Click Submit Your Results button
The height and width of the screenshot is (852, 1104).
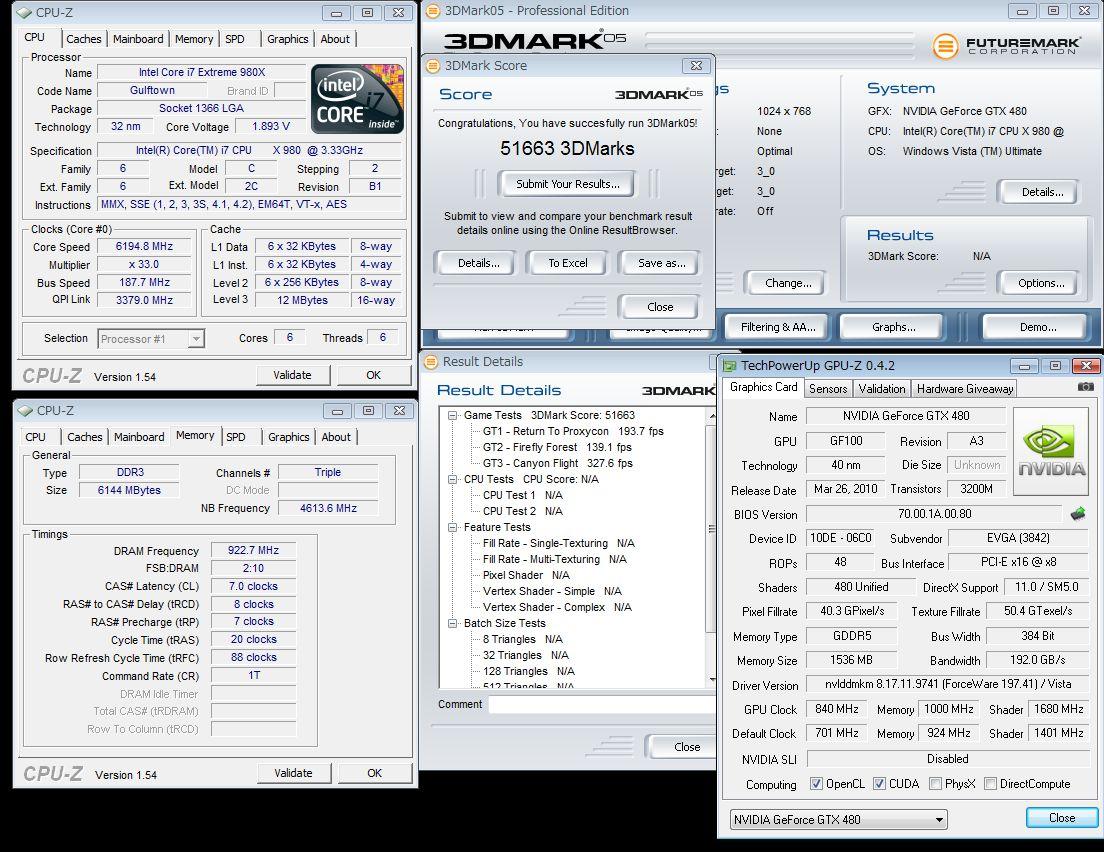click(567, 184)
